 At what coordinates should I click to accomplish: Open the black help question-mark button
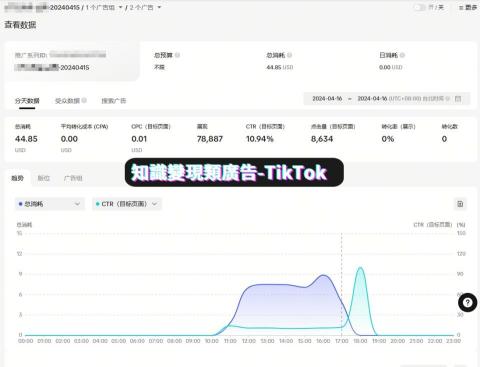pyautogui.click(x=467, y=302)
